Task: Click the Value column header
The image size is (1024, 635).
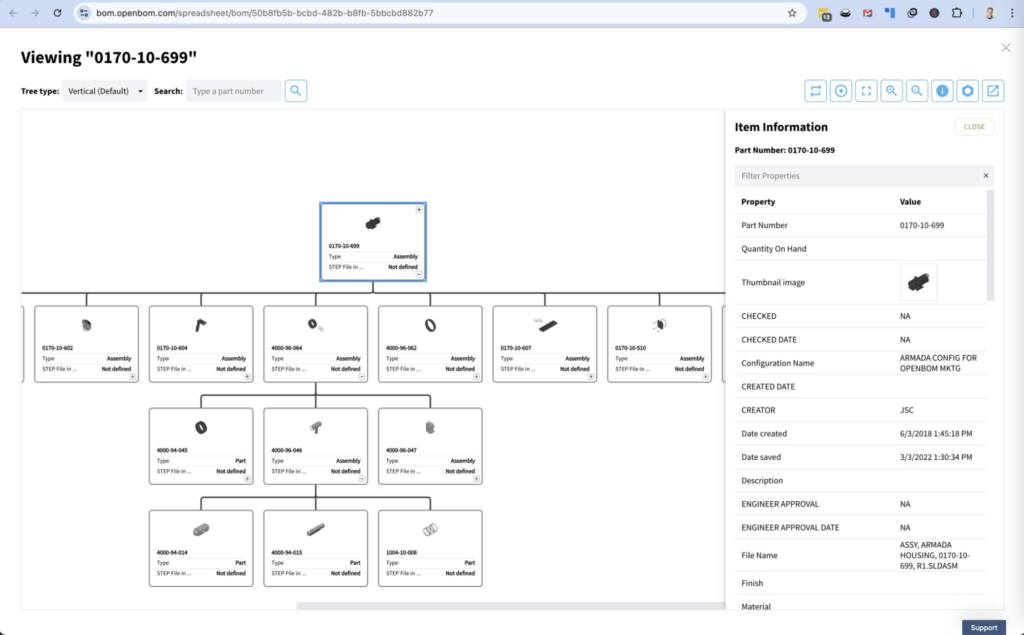Action: 910,202
